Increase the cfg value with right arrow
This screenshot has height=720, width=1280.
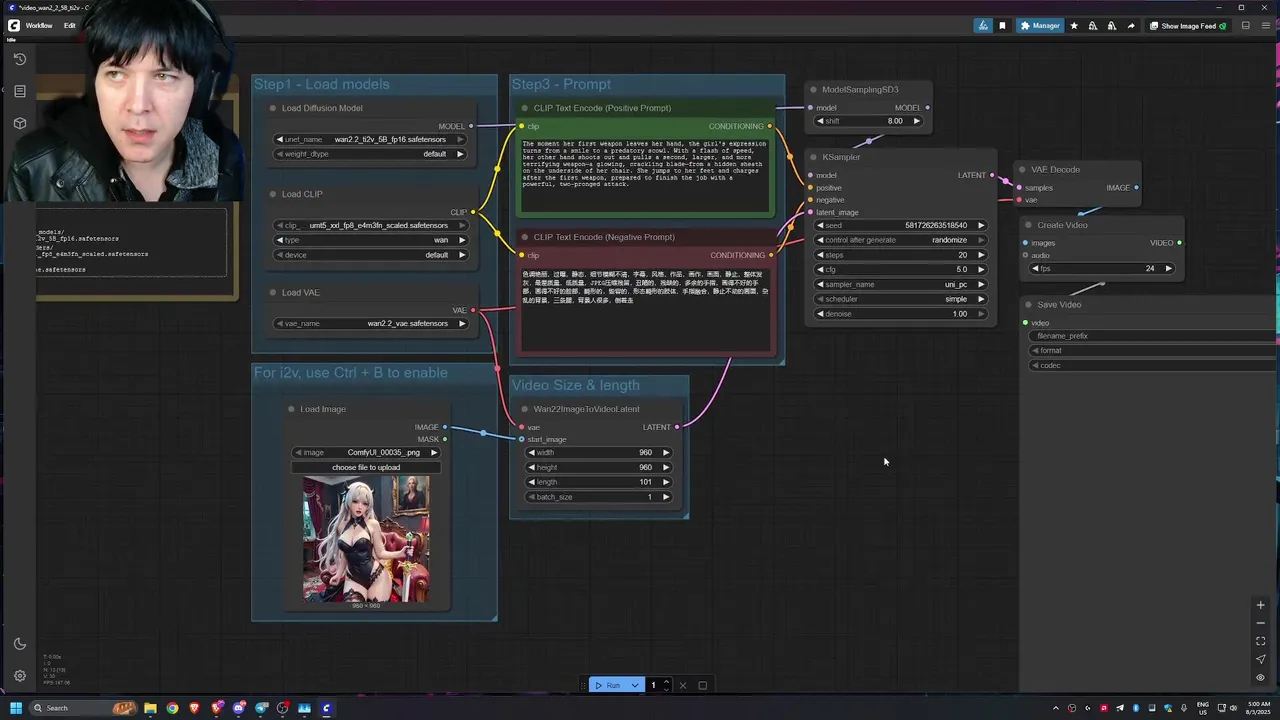(x=981, y=269)
